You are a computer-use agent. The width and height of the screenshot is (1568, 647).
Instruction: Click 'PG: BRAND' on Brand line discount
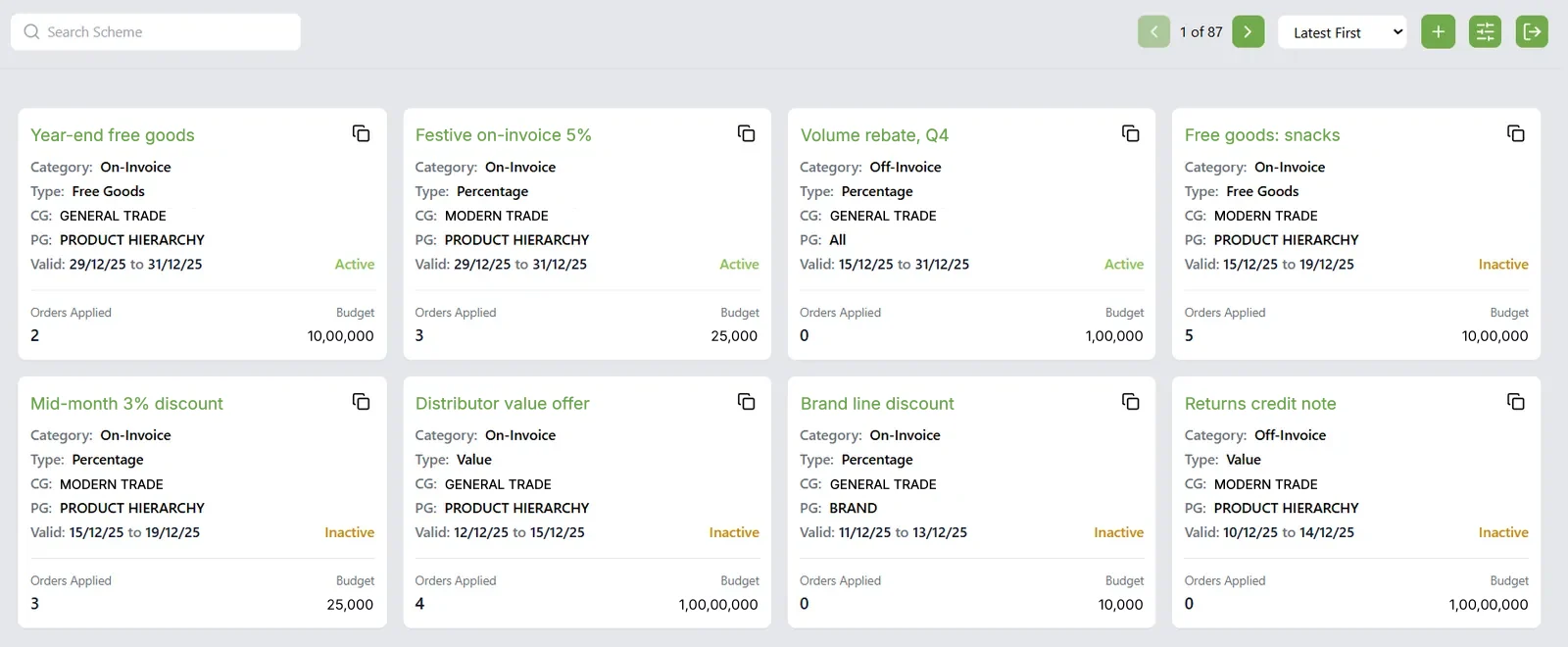point(839,509)
